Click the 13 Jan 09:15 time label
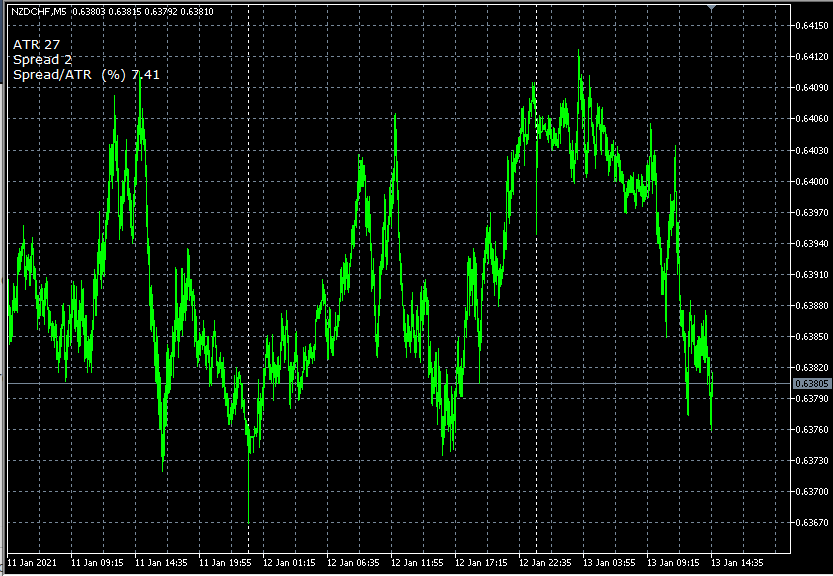Screen dimensions: 833x576 [x=673, y=563]
